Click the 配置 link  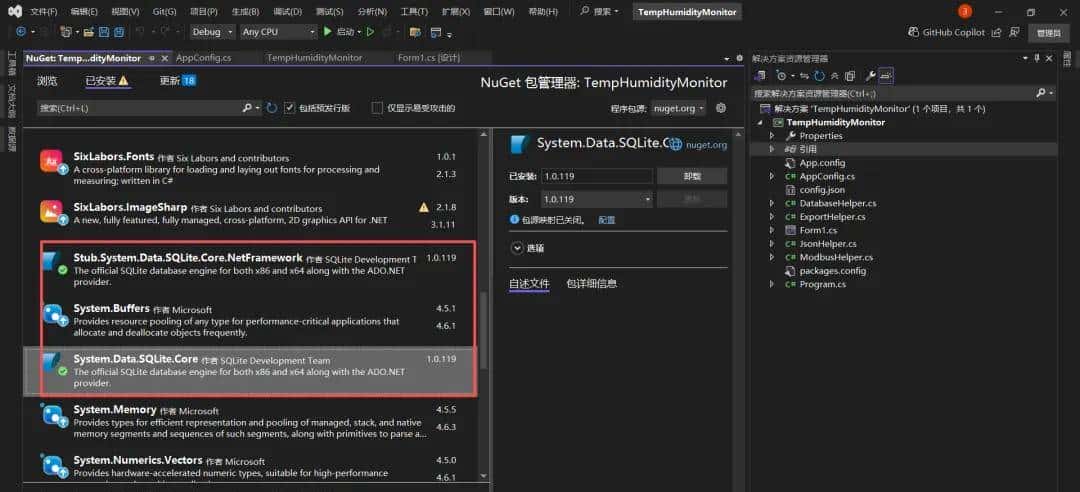(606, 220)
